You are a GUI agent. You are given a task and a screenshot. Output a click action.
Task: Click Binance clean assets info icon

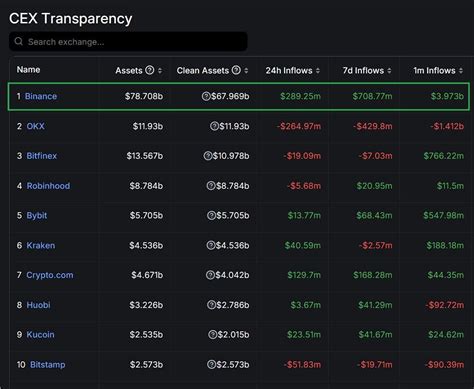pos(206,96)
